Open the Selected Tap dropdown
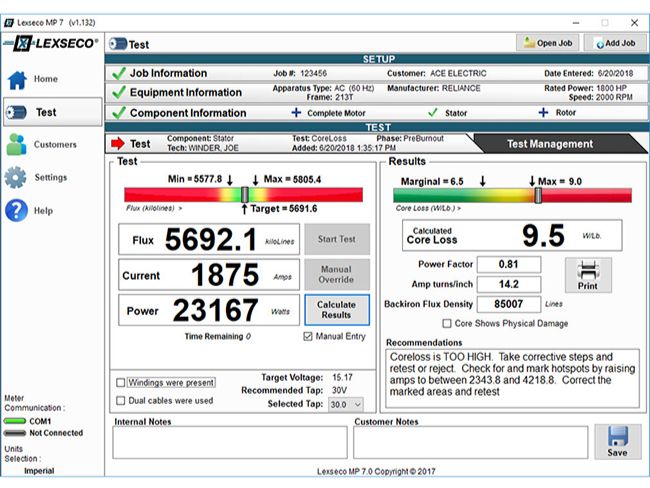650x488 pixels. point(344,404)
